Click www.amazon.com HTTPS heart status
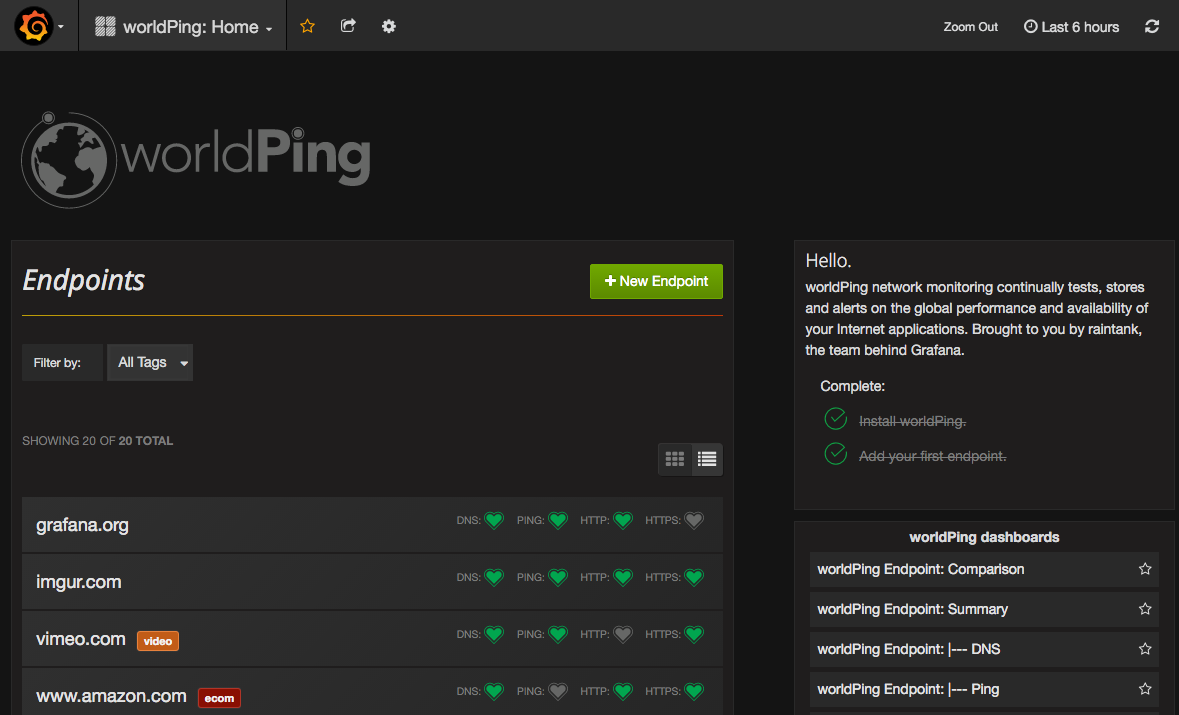Screen dimensions: 1179x715 coord(694,692)
